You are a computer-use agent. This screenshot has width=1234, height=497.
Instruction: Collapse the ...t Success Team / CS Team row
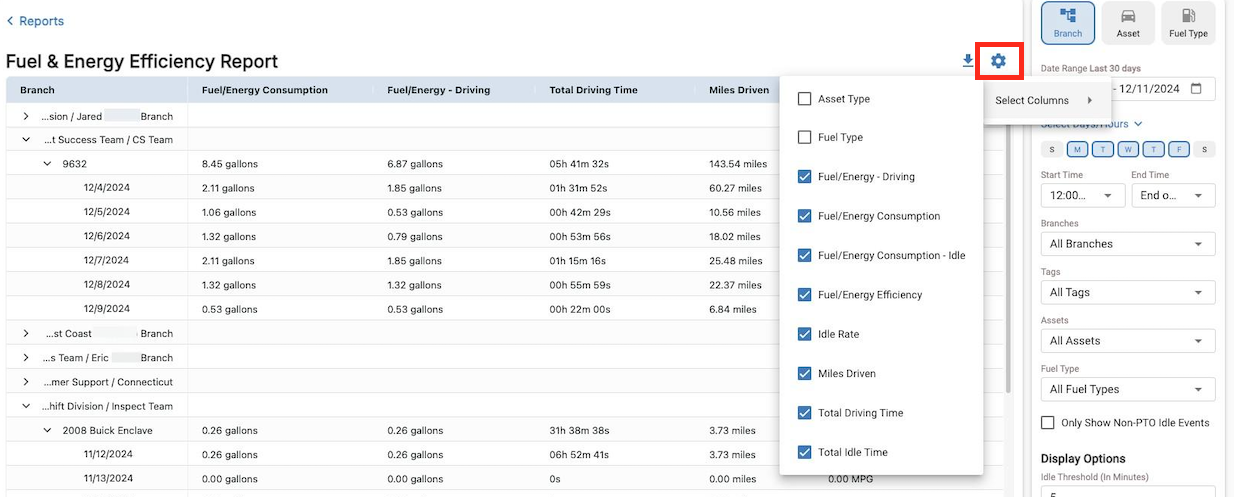pos(27,140)
